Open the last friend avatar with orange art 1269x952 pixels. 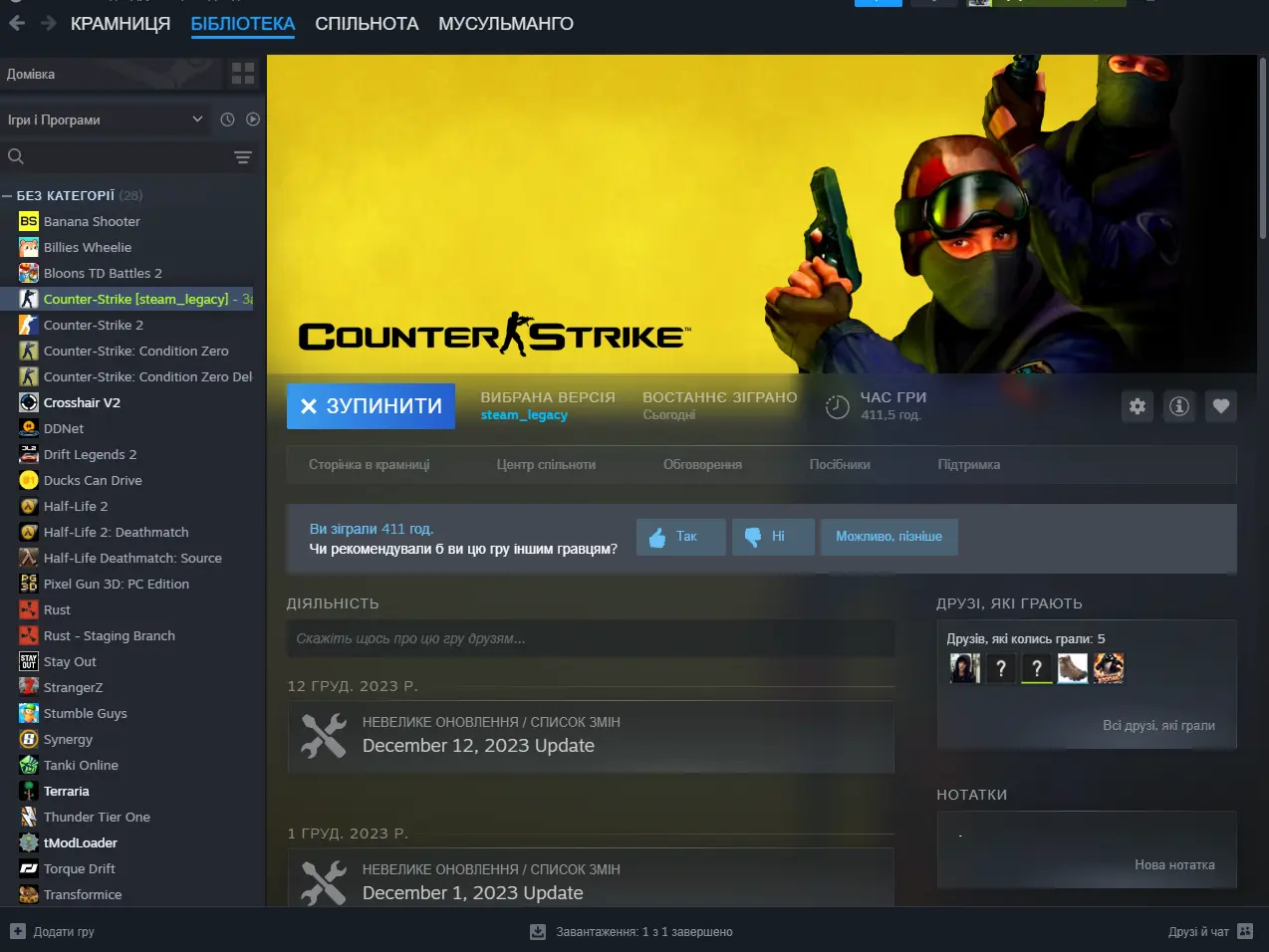[x=1108, y=668]
